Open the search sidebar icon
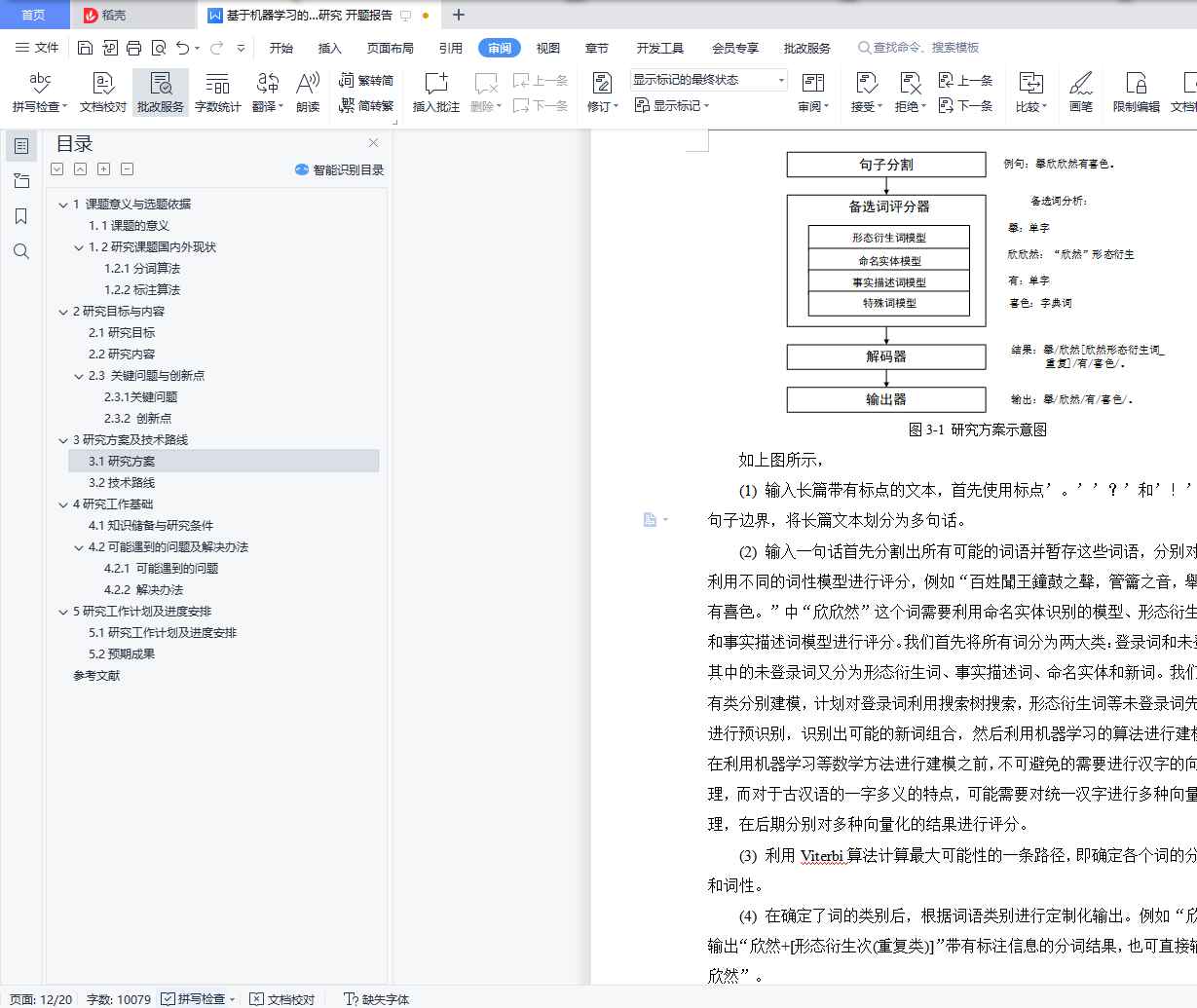The height and width of the screenshot is (1008, 1197). point(21,251)
